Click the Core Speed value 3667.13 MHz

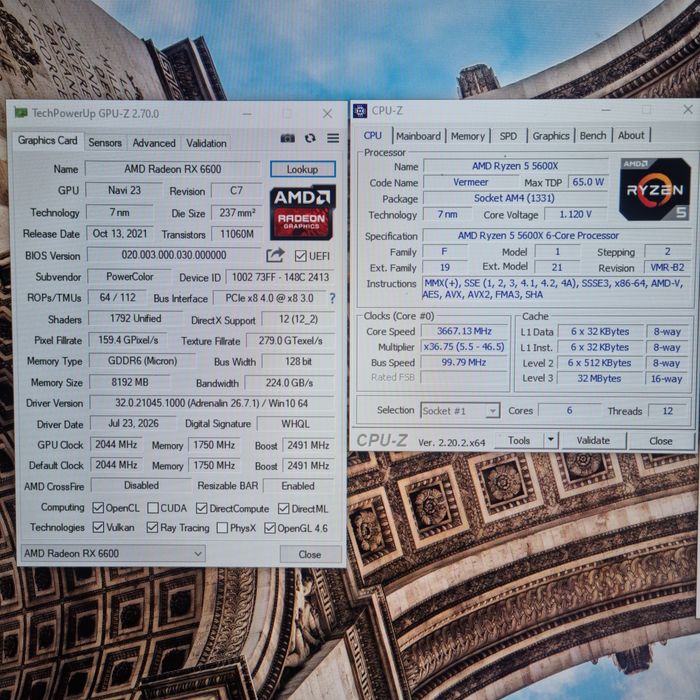tap(464, 331)
